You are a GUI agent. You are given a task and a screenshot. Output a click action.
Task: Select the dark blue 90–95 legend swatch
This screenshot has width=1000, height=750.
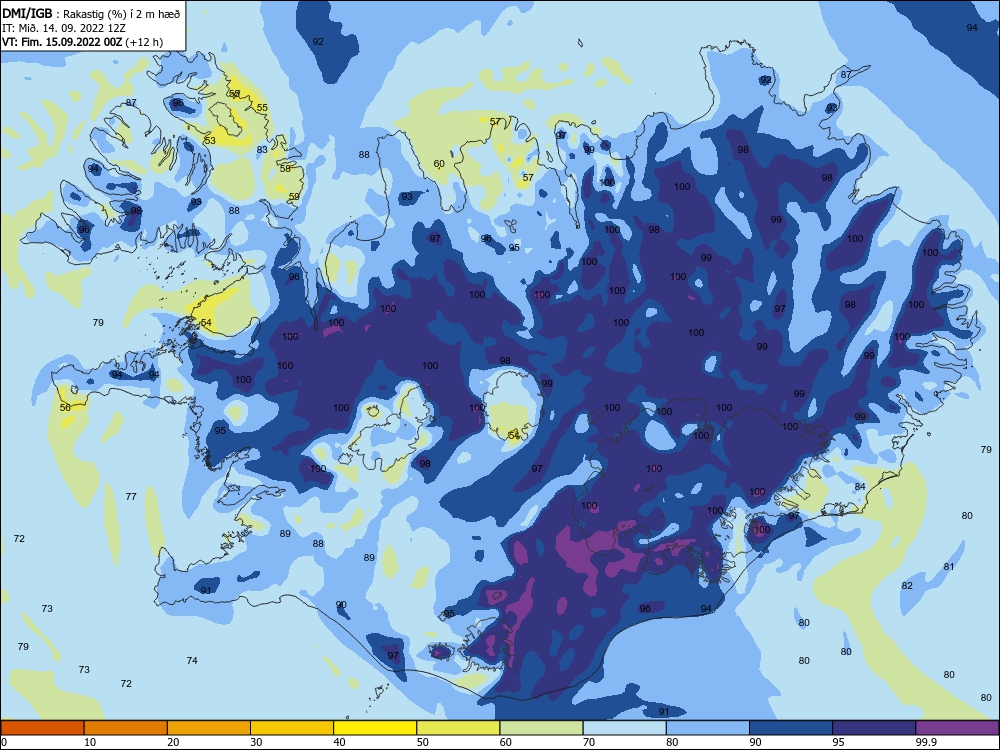[x=791, y=728]
